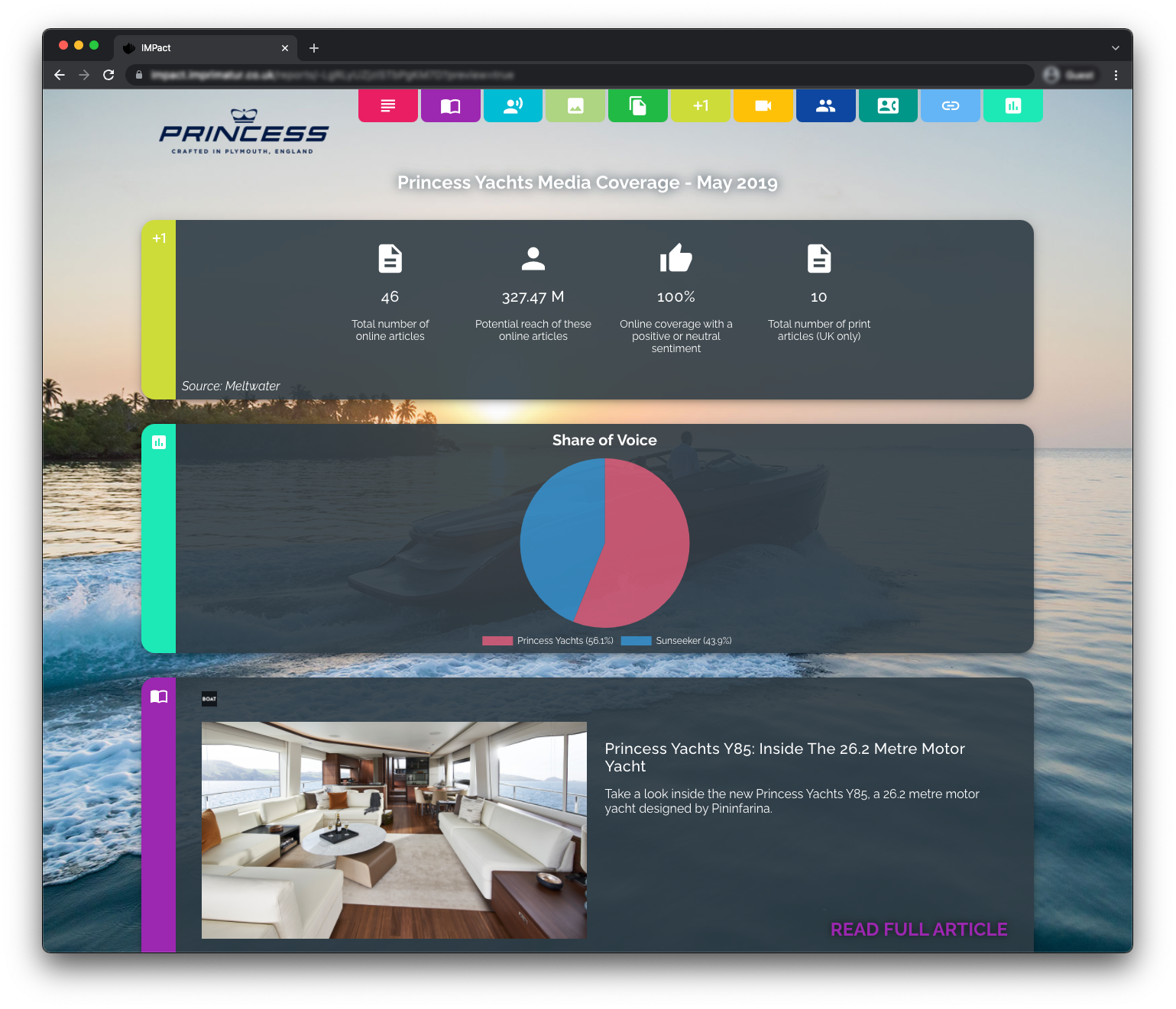Image resolution: width=1176 pixels, height=1009 pixels.
Task: Select the dark blue people group icon
Action: click(x=825, y=105)
